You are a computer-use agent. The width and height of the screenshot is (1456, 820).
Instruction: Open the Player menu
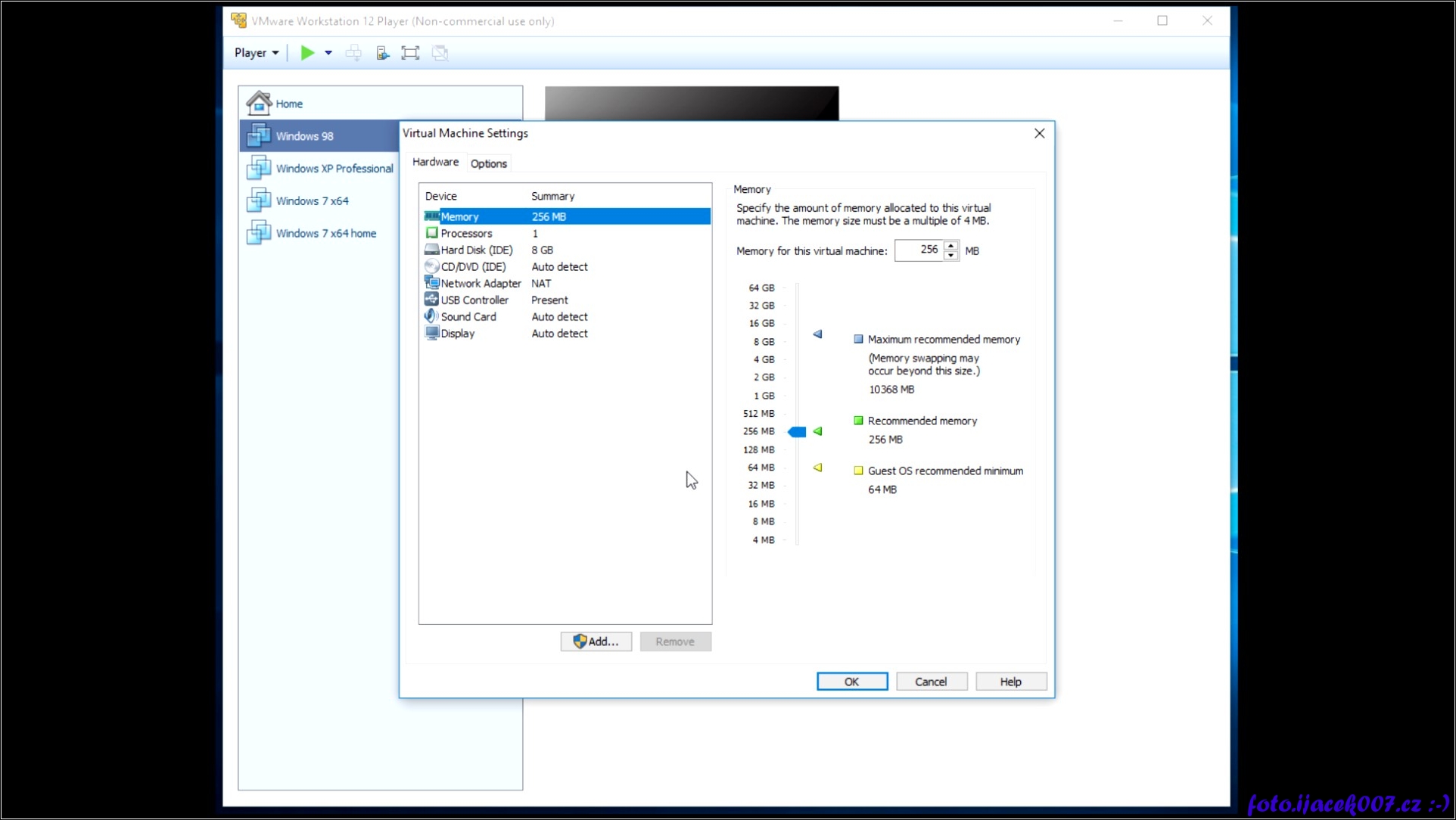(x=256, y=53)
